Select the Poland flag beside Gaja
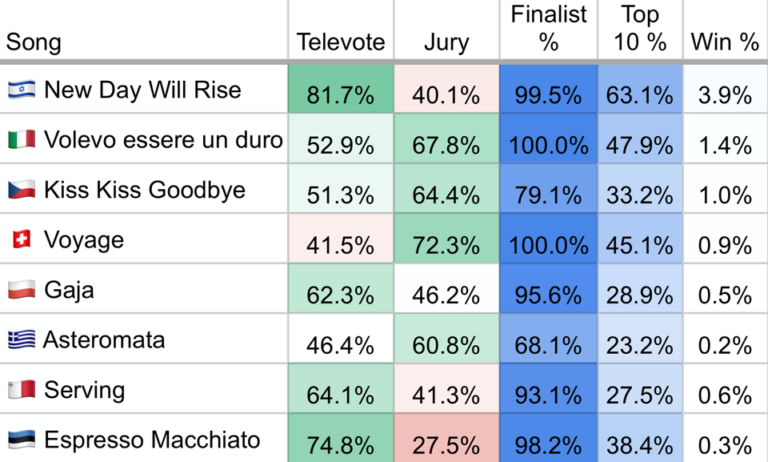 pos(22,290)
